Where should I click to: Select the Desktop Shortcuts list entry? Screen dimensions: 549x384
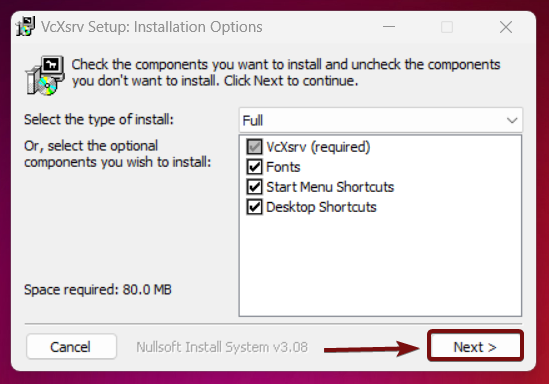pyautogui.click(x=321, y=207)
